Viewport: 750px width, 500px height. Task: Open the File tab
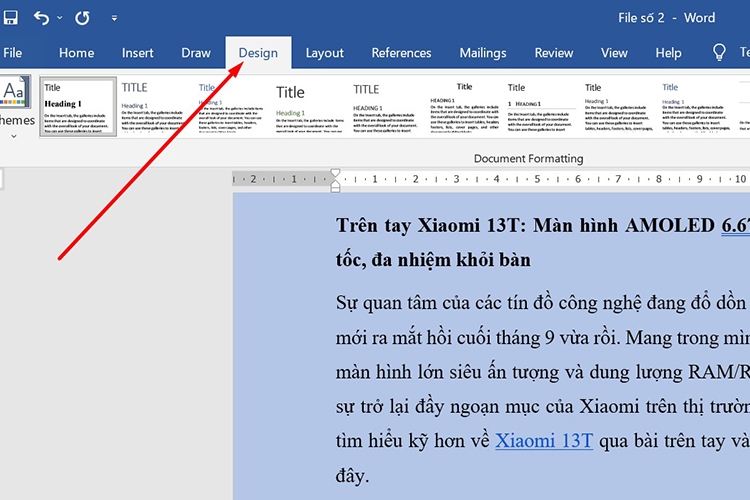[x=12, y=53]
